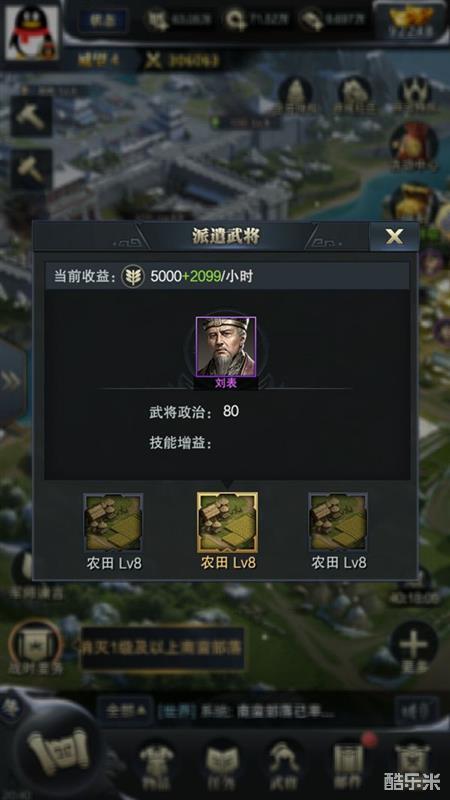
Task: Click the quest banner about 南蛮部落
Action: [162, 648]
